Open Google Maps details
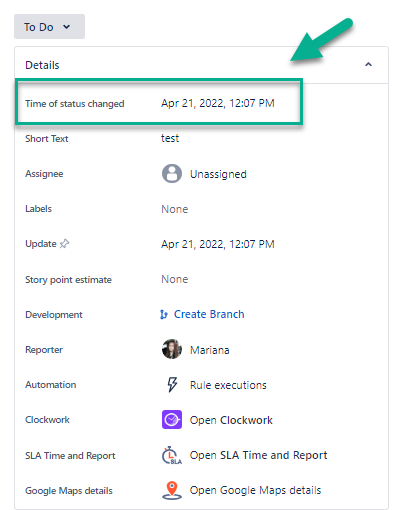 point(255,490)
